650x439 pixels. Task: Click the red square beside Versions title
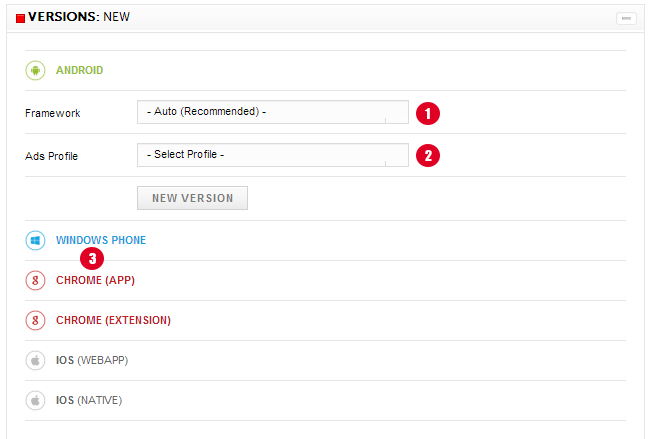[x=20, y=18]
